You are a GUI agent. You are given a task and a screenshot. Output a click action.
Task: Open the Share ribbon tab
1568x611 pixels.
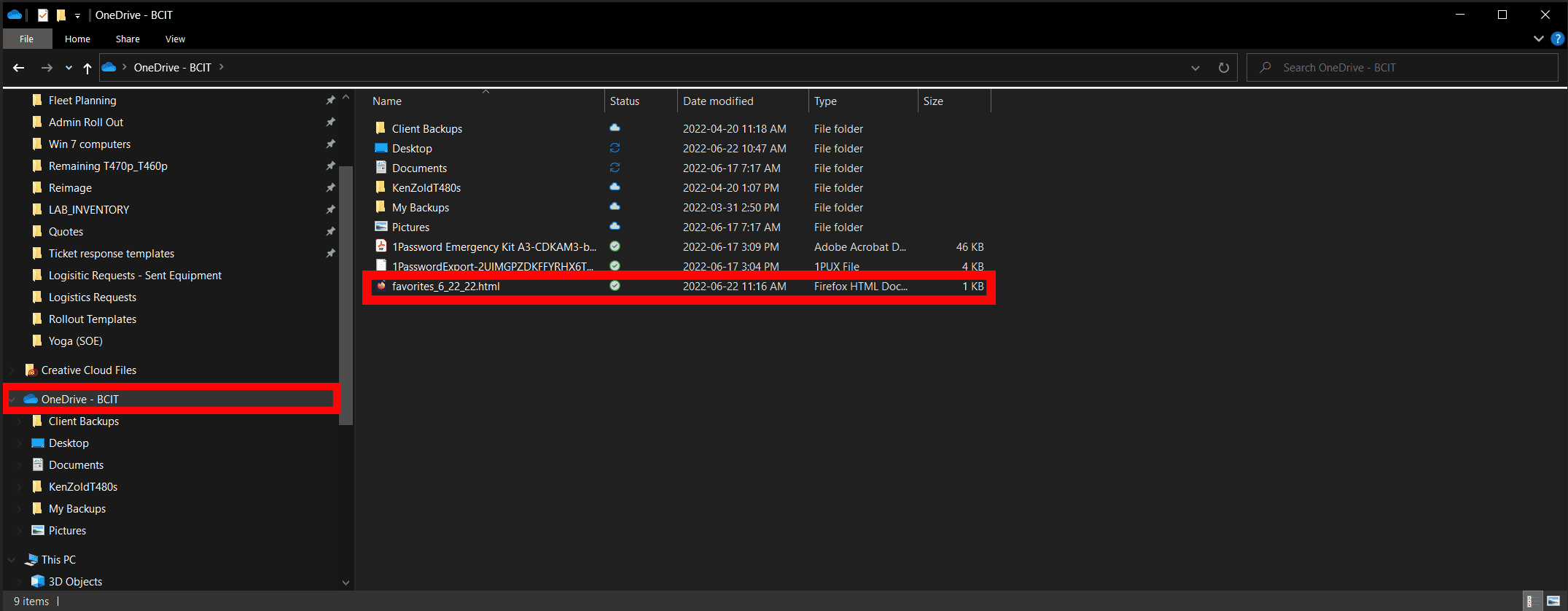coord(128,39)
